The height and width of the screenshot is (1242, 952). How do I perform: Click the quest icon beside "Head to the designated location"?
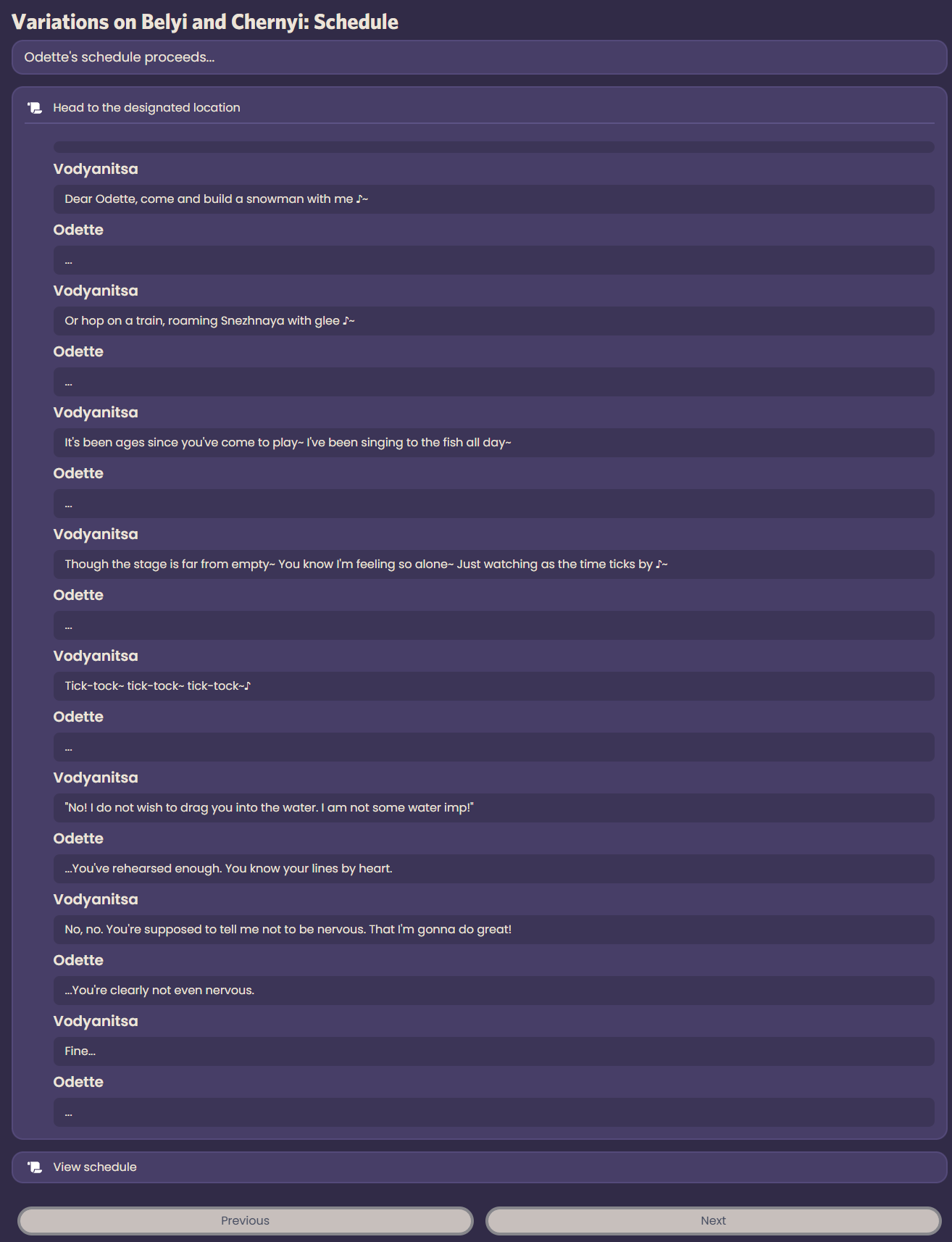(35, 108)
